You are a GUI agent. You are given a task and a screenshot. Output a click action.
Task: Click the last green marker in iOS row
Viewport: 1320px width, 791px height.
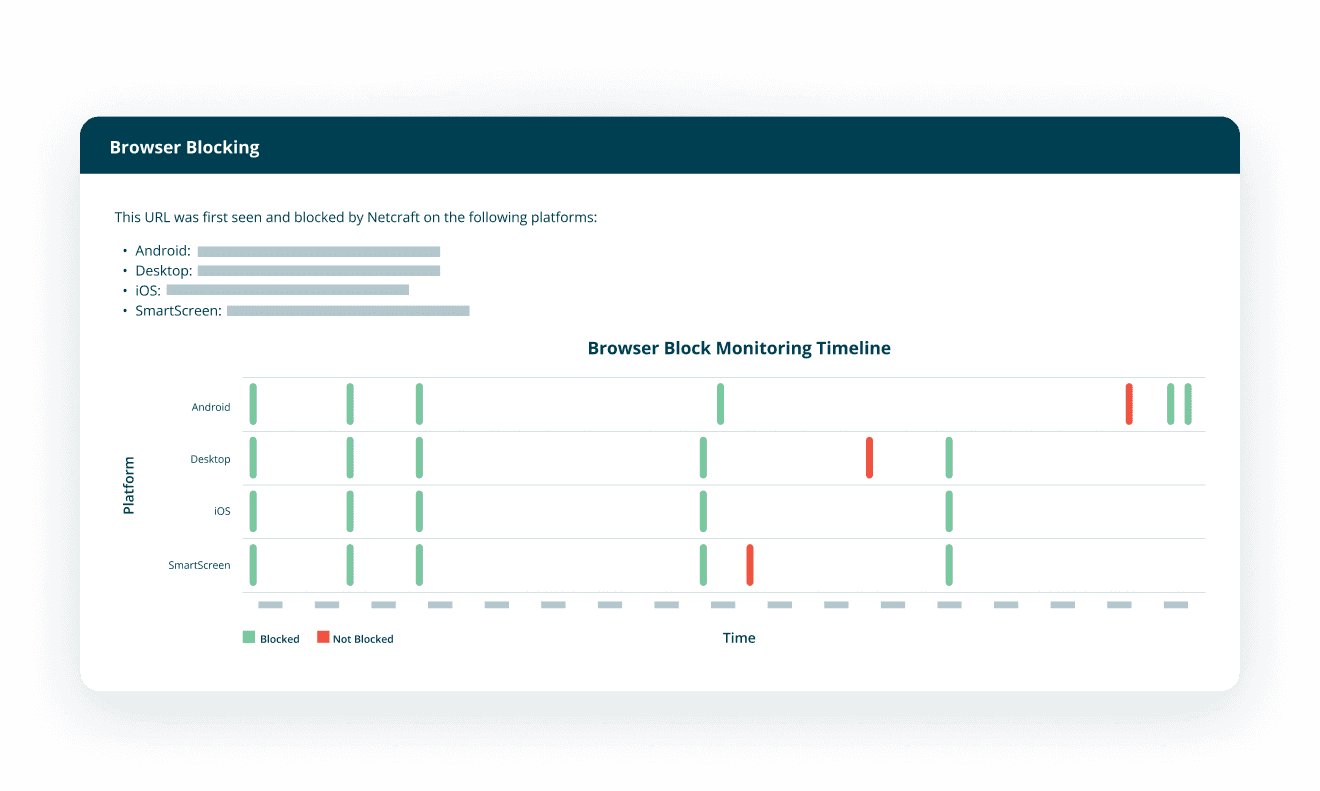click(x=949, y=511)
